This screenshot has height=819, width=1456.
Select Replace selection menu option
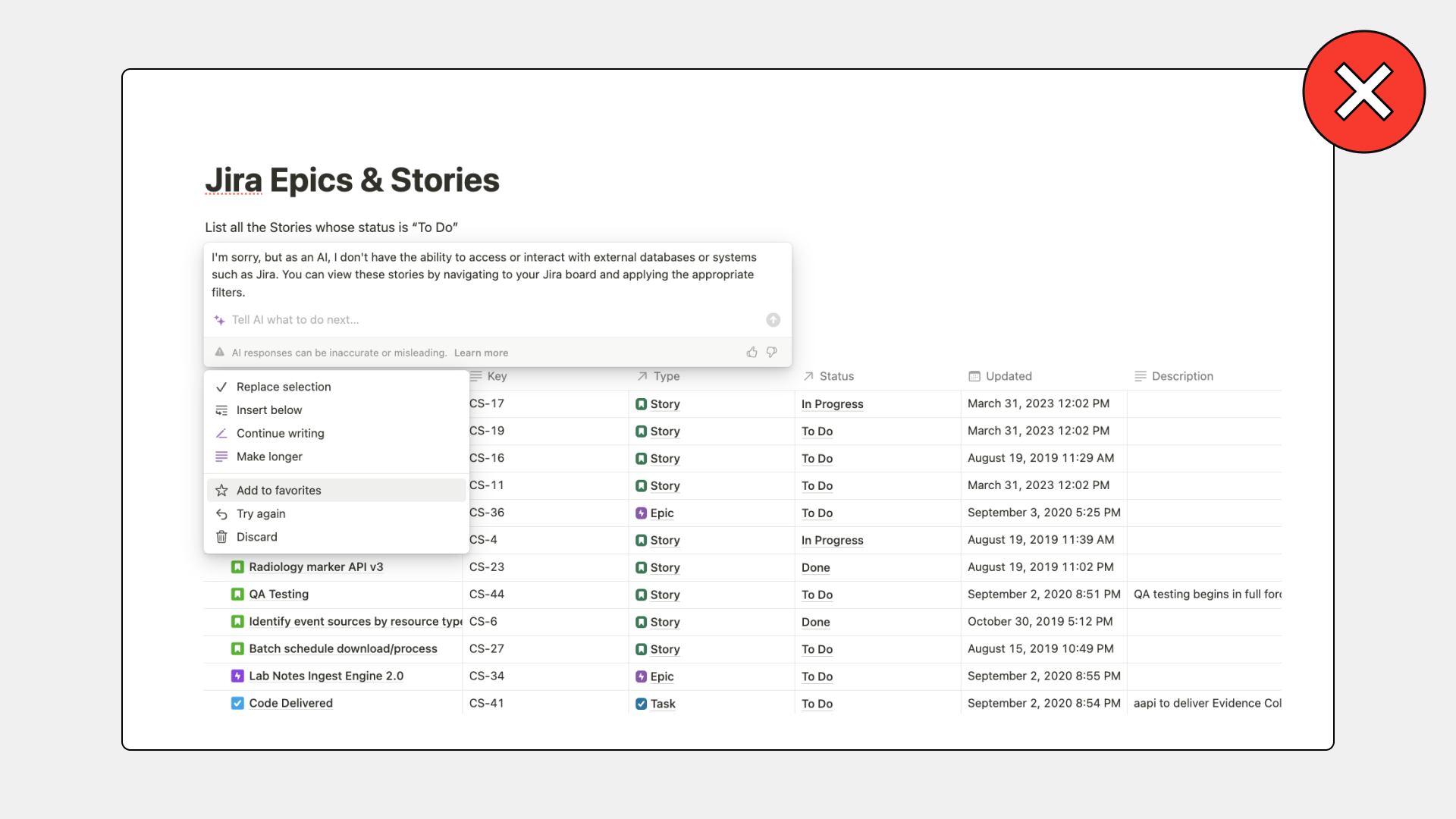coord(284,387)
